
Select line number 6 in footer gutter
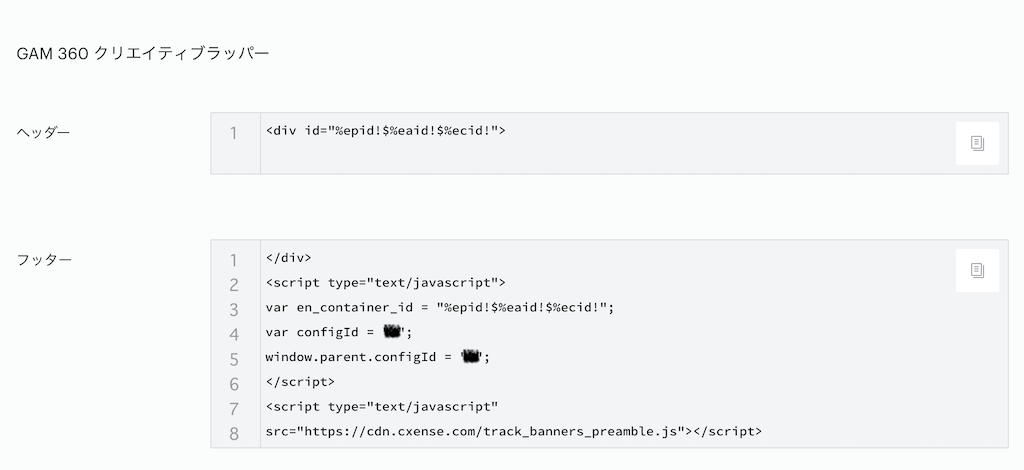[x=234, y=384]
